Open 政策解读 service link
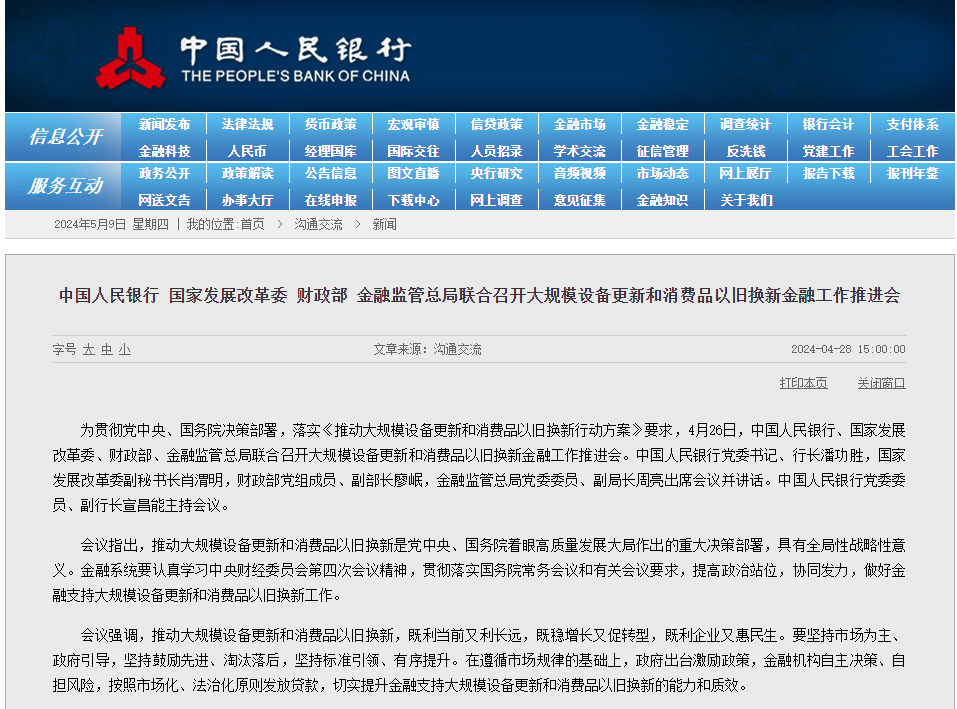The width and height of the screenshot is (957, 709). 247,173
